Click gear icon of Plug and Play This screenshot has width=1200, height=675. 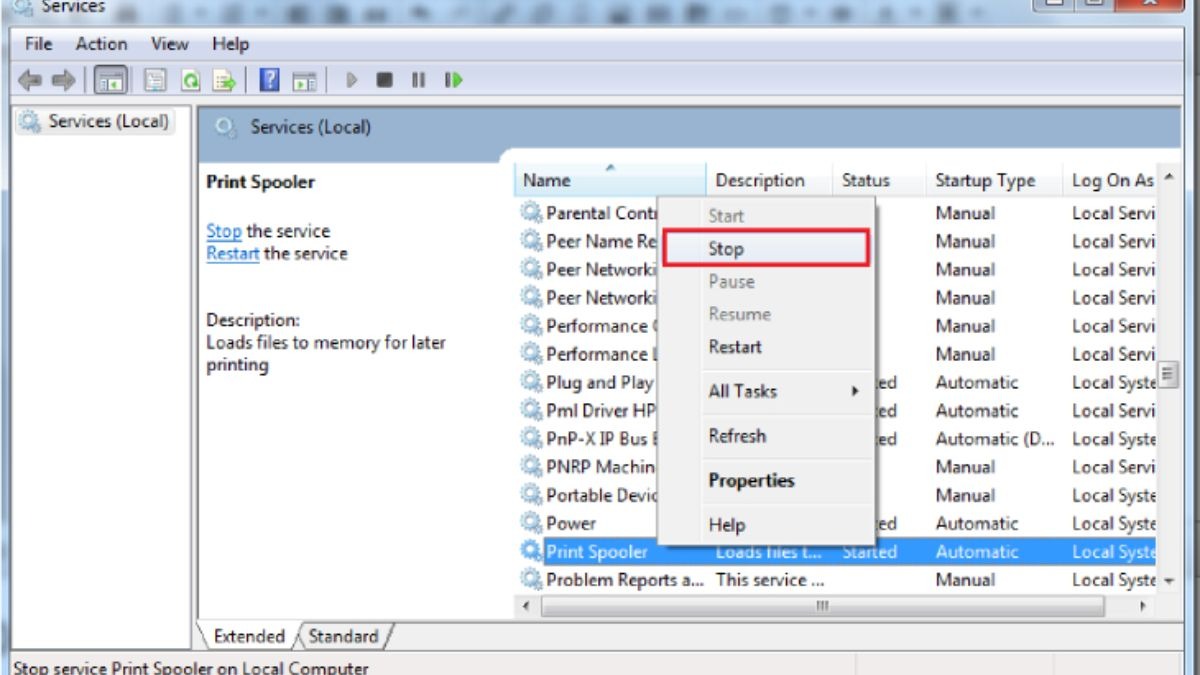[x=531, y=382]
